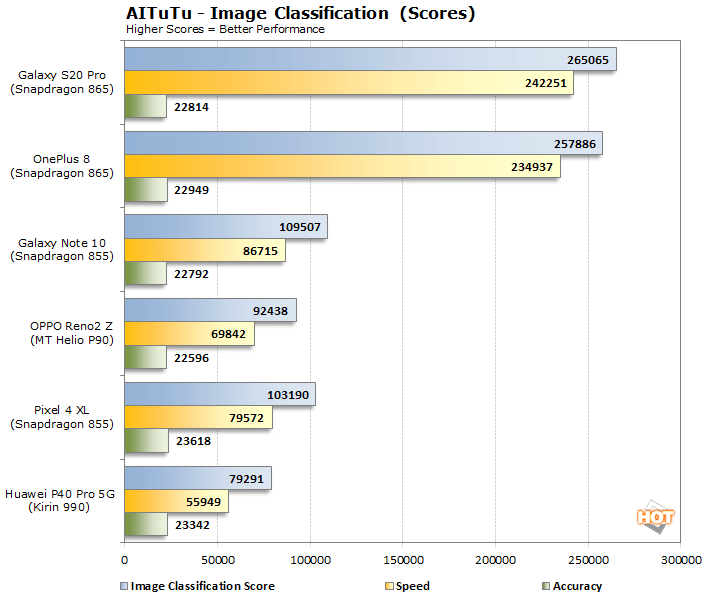Select the OPPO Reno2 Z axis label
This screenshot has width=709, height=600.
click(72, 333)
